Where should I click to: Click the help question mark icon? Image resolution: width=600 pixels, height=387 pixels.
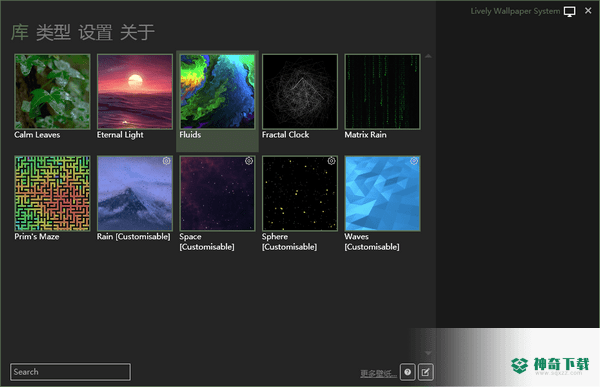click(x=408, y=372)
